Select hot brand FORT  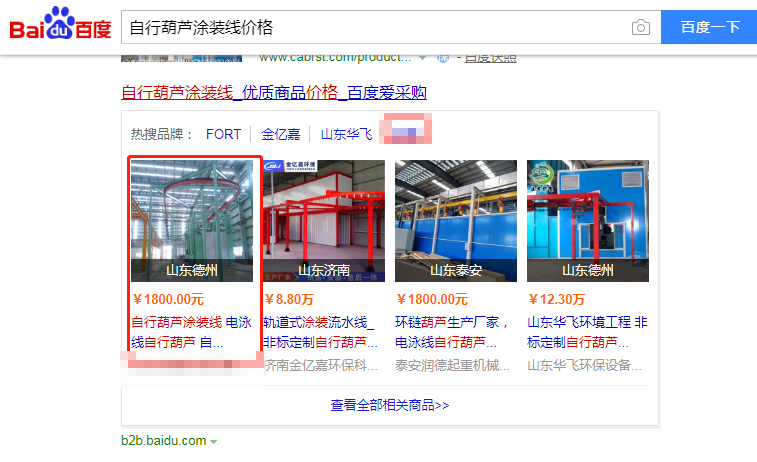223,134
